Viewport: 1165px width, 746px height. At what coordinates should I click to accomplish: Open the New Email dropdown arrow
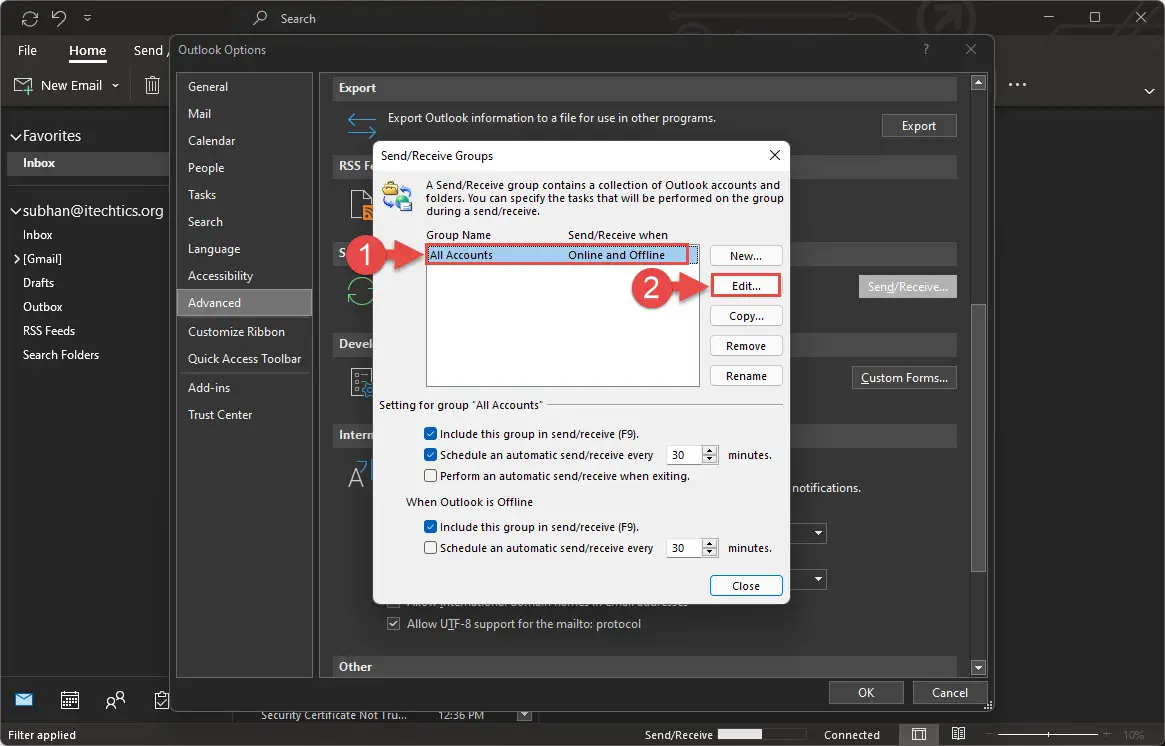point(115,85)
